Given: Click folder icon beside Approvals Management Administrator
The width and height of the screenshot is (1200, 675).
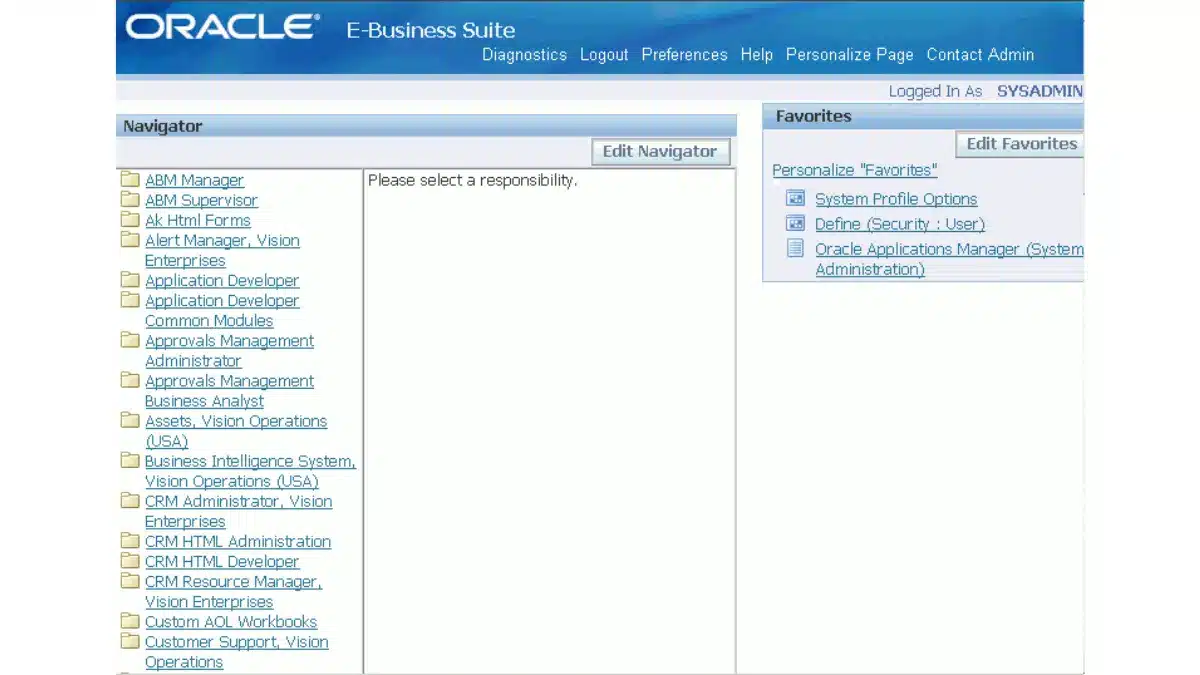Looking at the screenshot, I should [130, 340].
